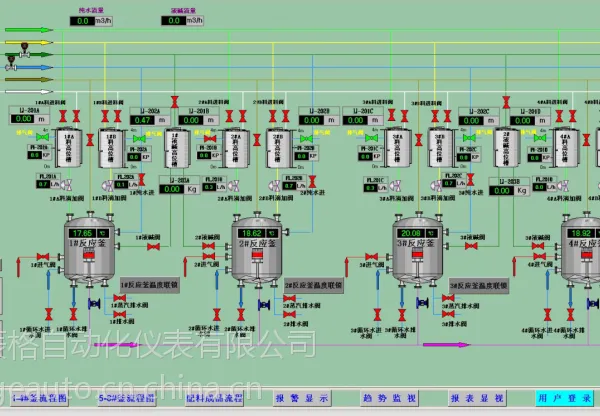Click green 排气阀 beside 1#B料高位槽
Screen dimensions: 600x416
click(x=139, y=138)
